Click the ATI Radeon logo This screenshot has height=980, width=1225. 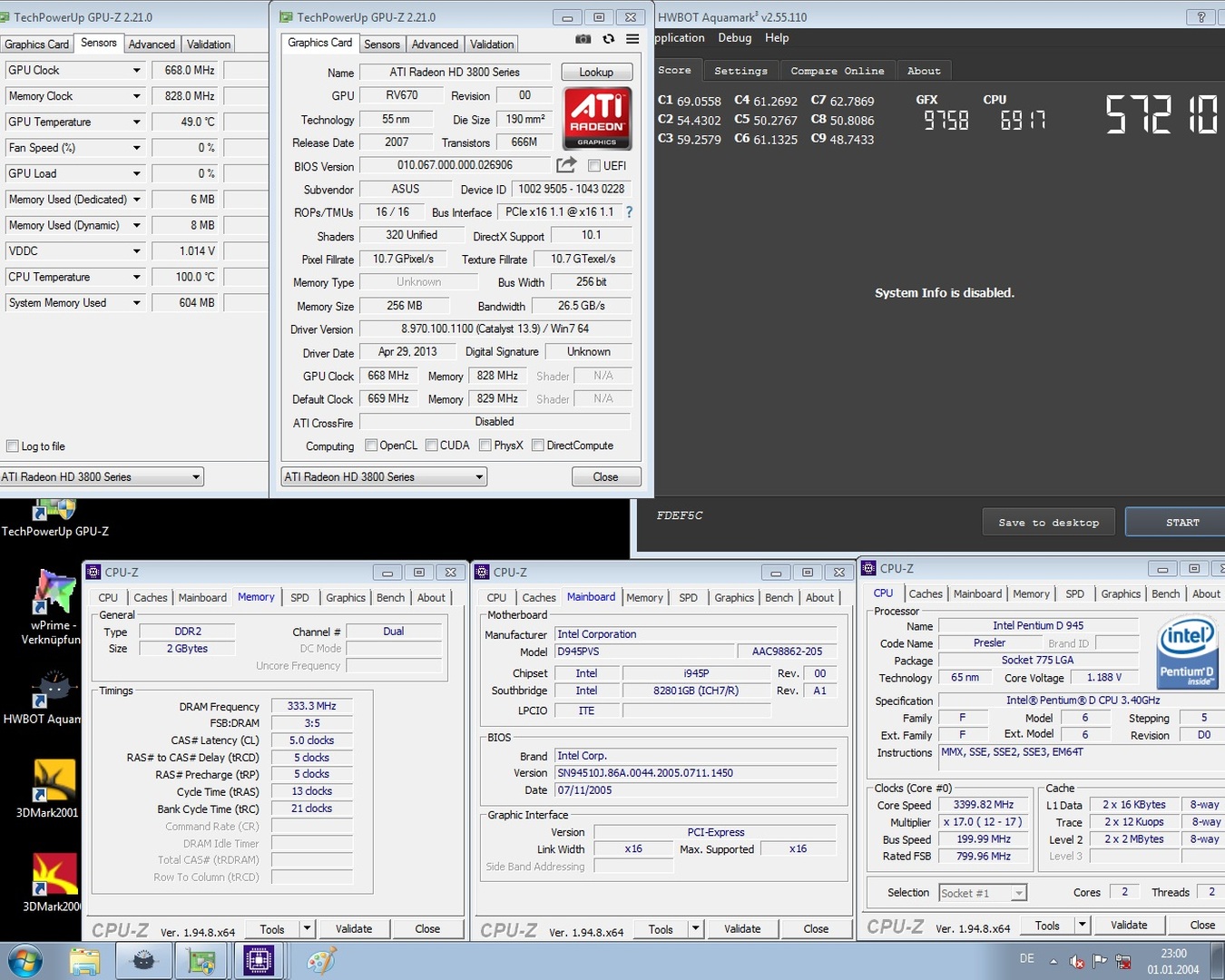[597, 118]
